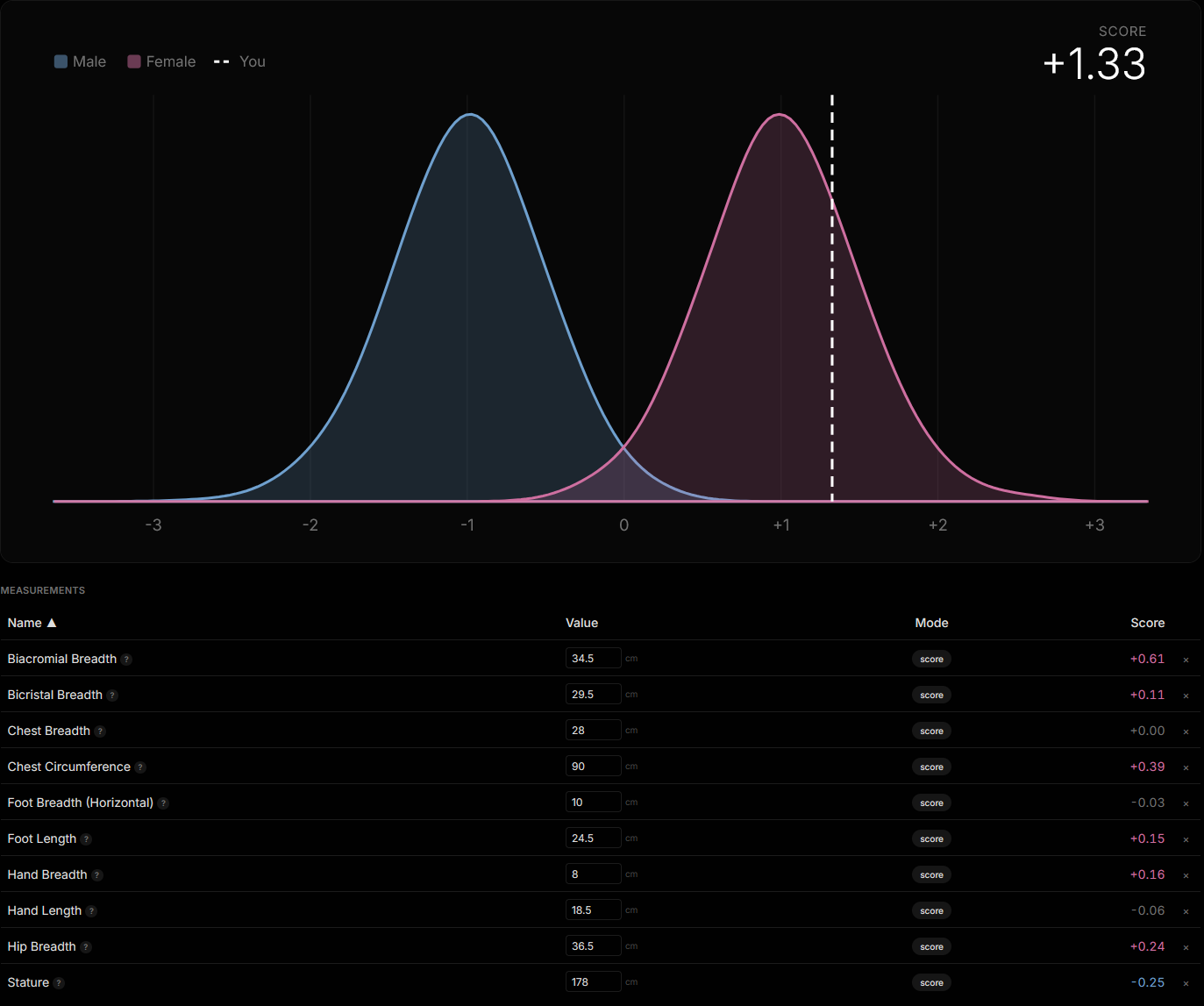Open help icon next to Hip Breadth
Screen dimensions: 1204x1006
[86, 947]
